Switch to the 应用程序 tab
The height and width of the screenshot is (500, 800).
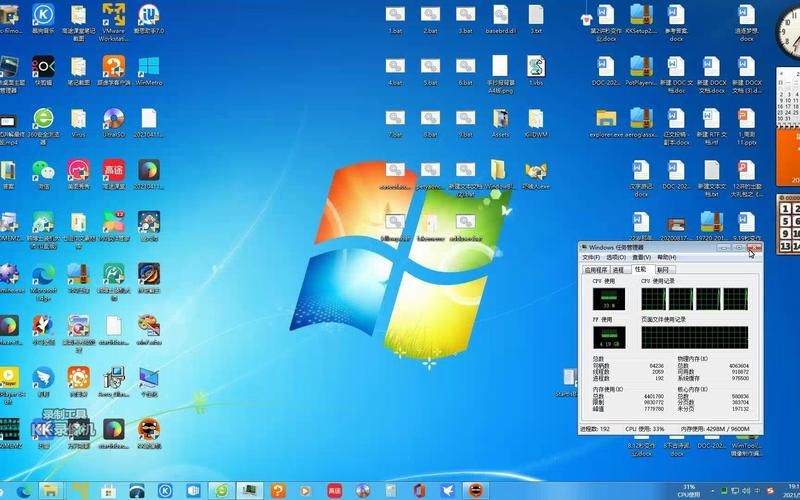(x=595, y=270)
